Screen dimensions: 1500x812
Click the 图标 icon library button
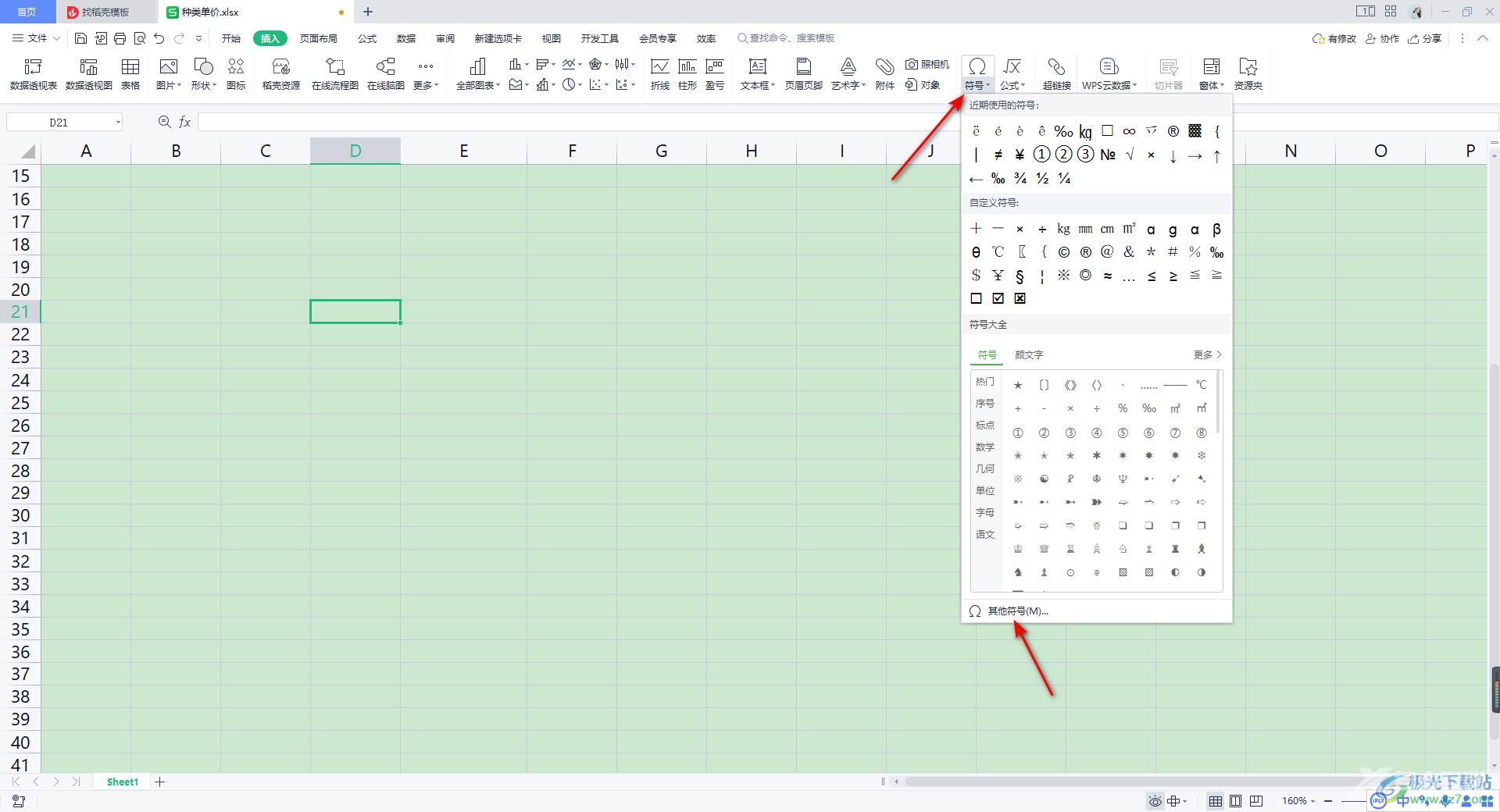[236, 74]
